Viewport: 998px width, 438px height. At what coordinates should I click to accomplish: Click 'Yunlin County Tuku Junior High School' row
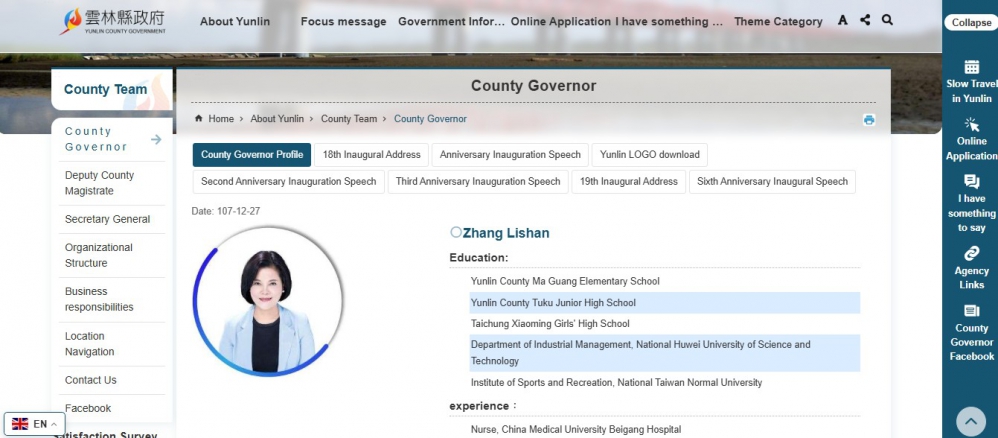coord(664,302)
